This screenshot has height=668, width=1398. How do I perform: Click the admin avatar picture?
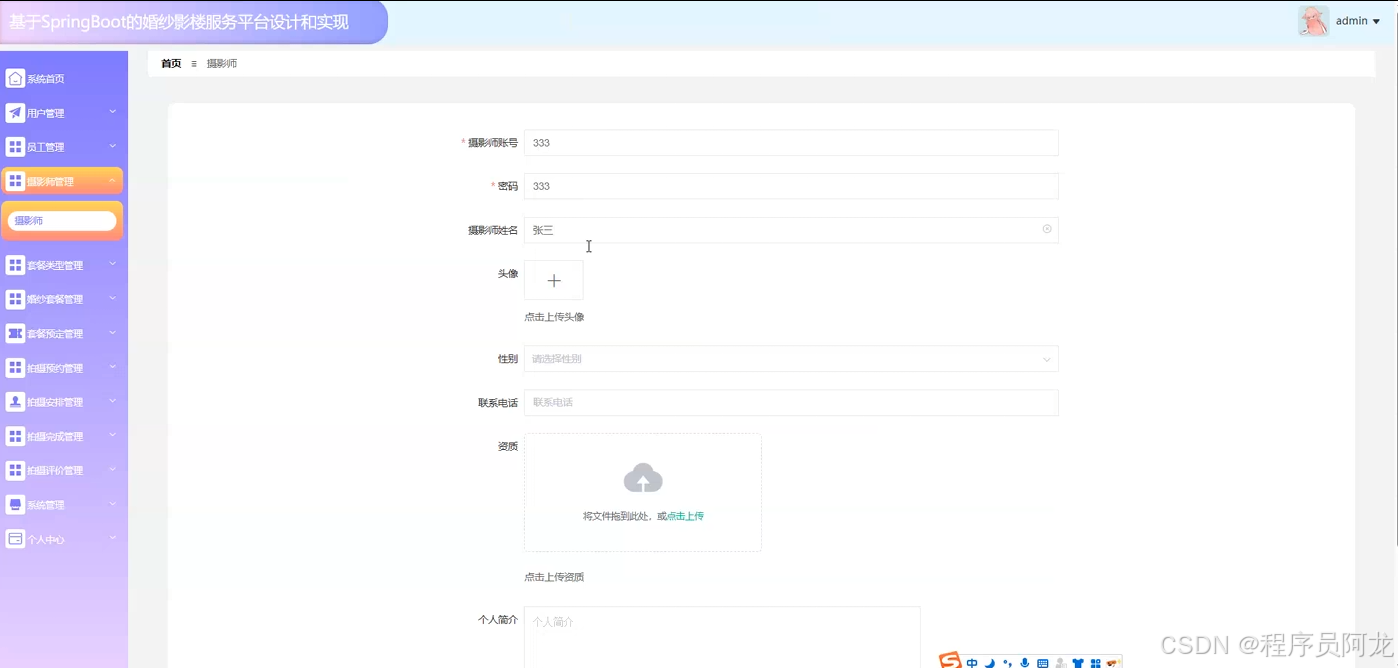point(1313,21)
